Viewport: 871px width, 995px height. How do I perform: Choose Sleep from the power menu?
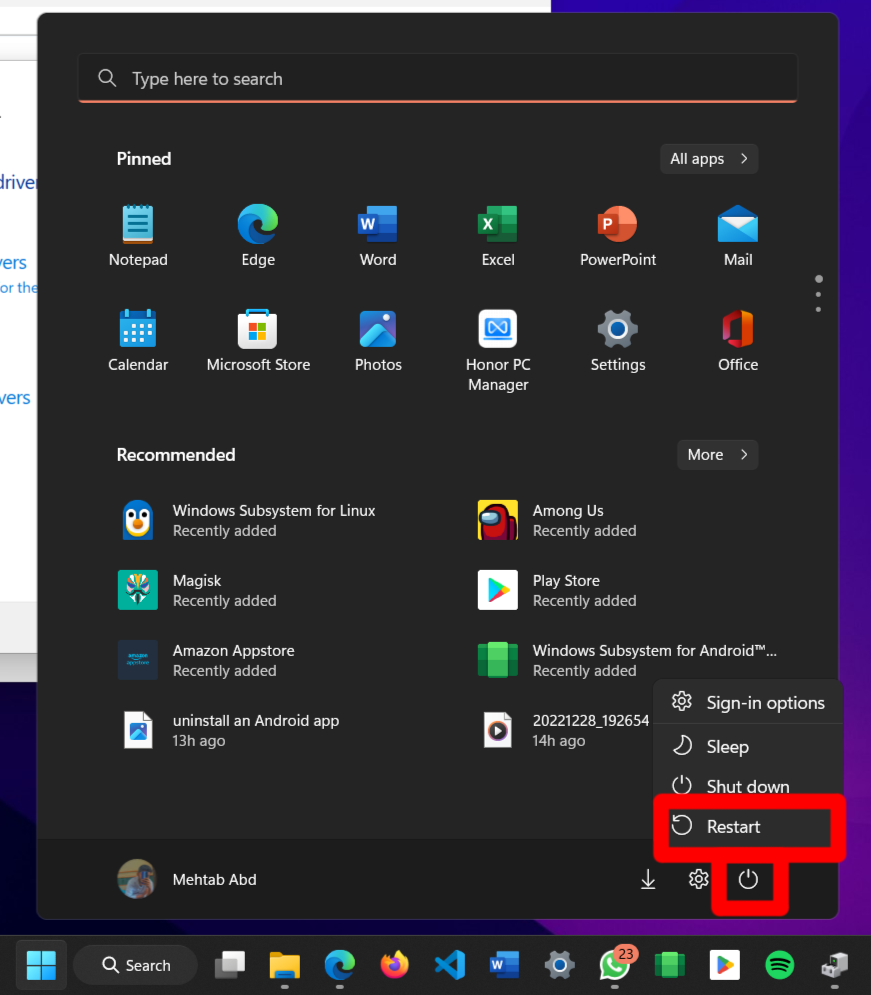[x=749, y=746]
